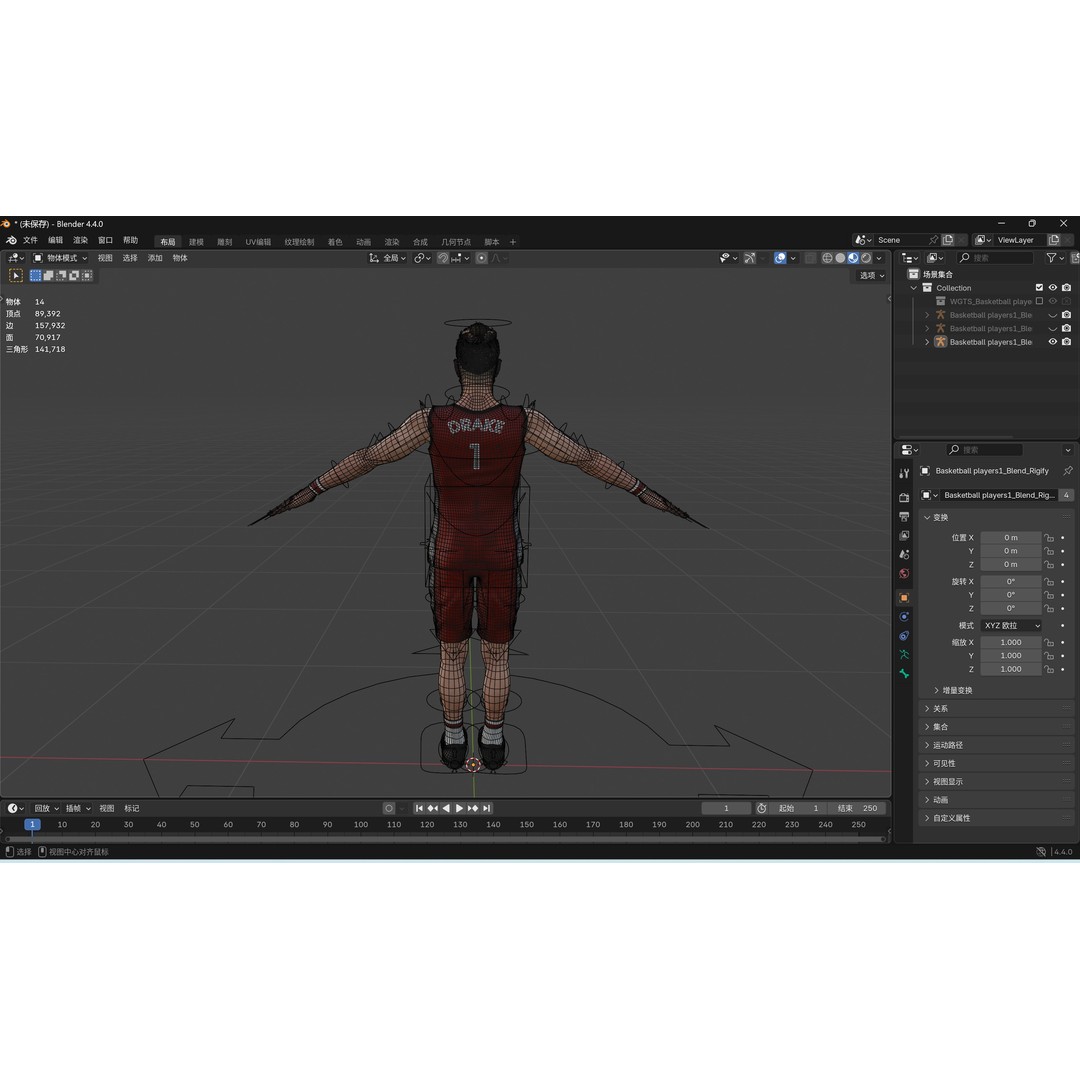Image resolution: width=1080 pixels, height=1080 pixels.
Task: Open the Render menu in top bar
Action: tap(81, 240)
